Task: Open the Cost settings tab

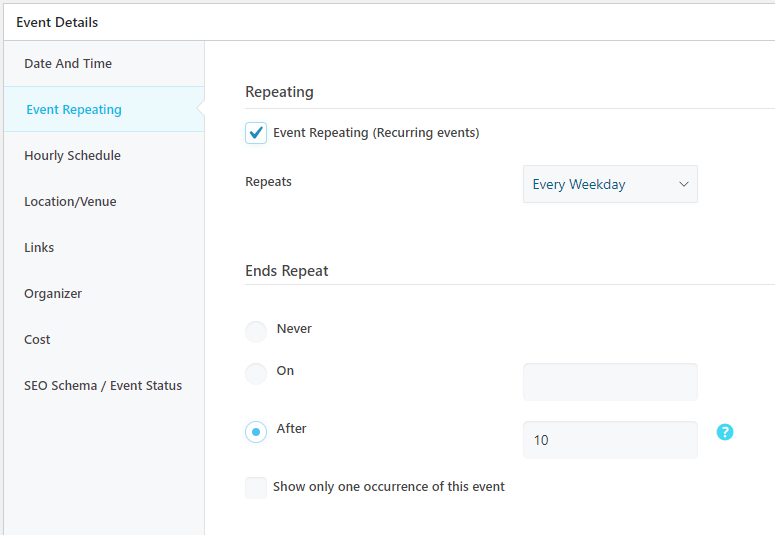Action: coord(37,340)
